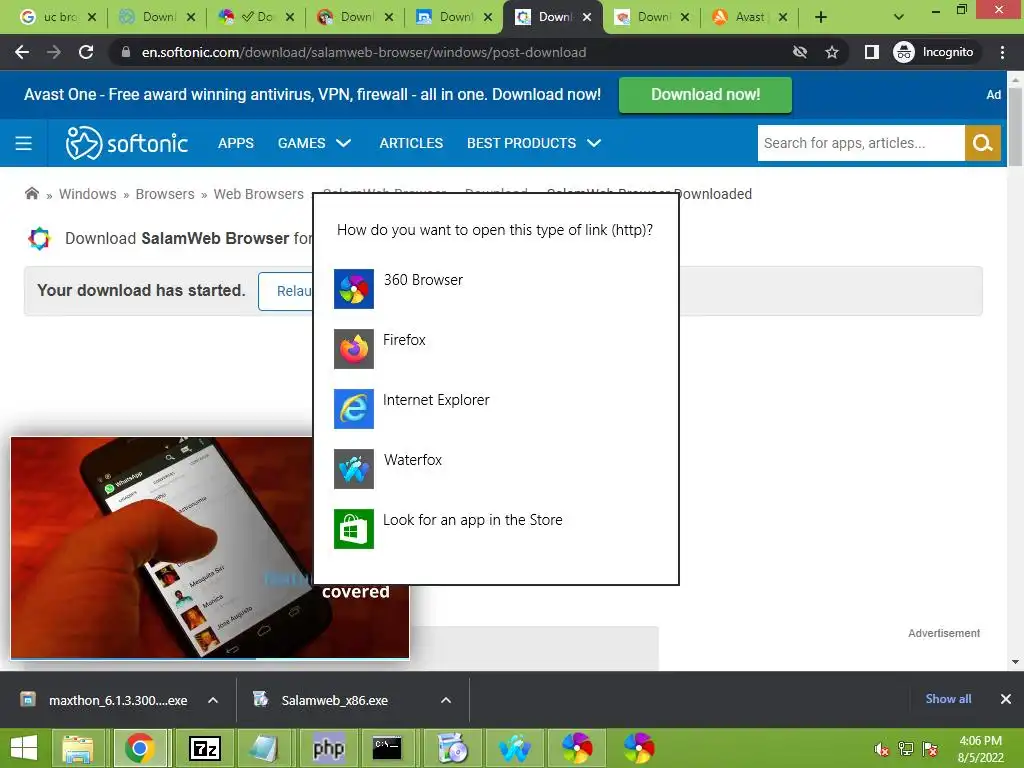The image size is (1024, 768).
Task: Click the address bar URL
Action: [x=364, y=52]
